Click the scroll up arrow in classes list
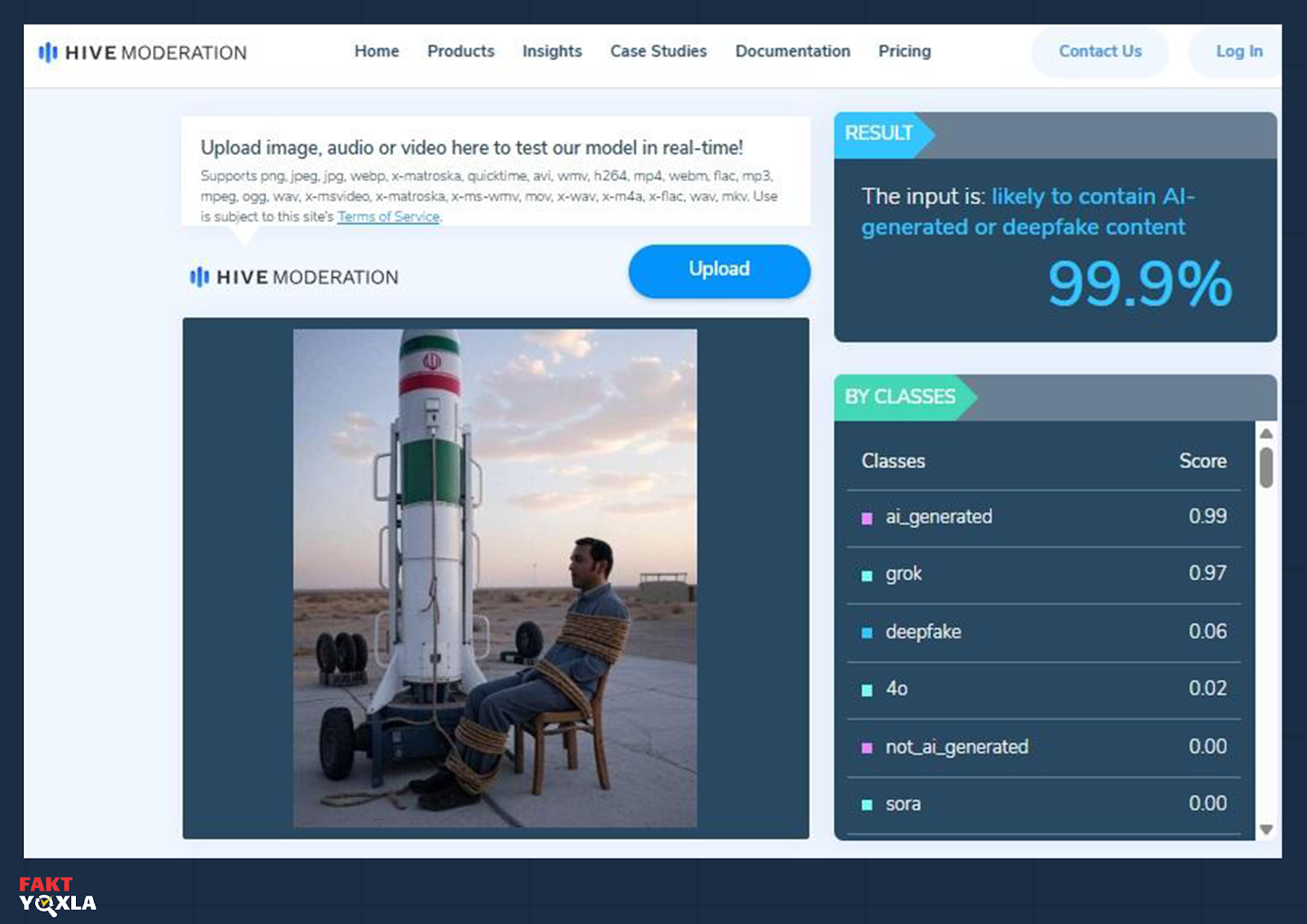This screenshot has width=1307, height=924. click(x=1266, y=433)
